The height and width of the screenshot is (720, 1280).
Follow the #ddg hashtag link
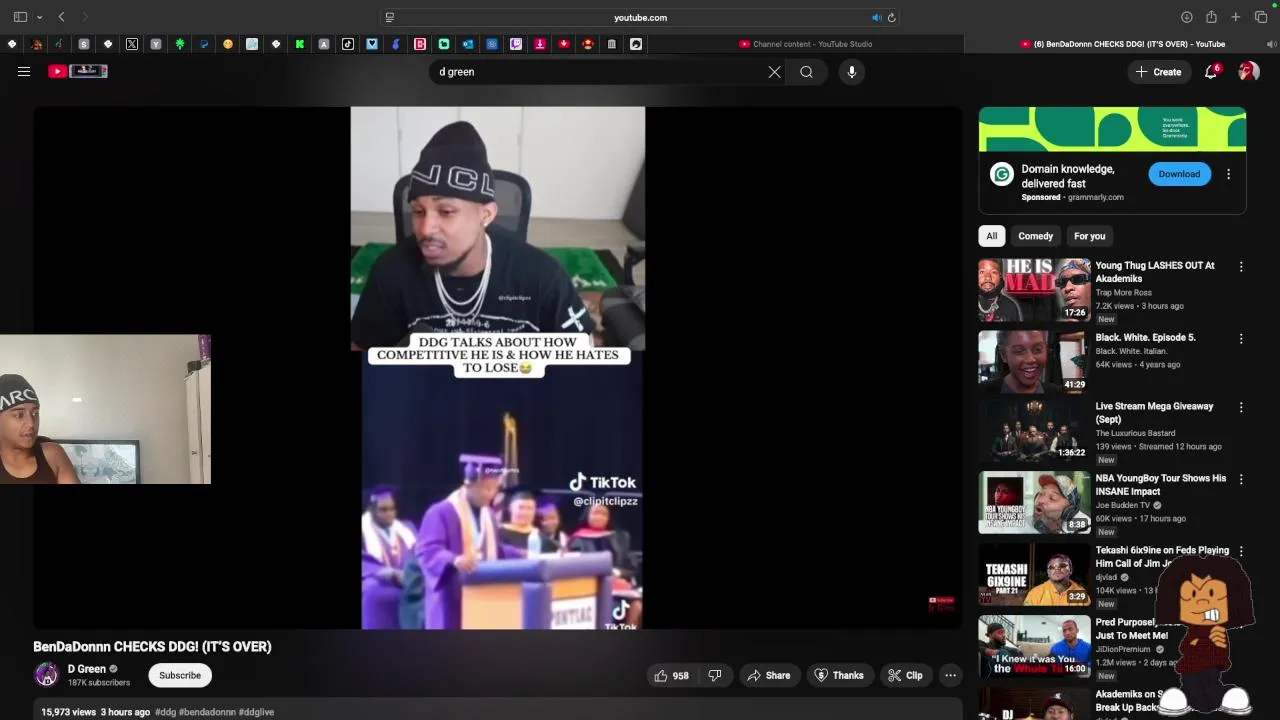tap(165, 712)
